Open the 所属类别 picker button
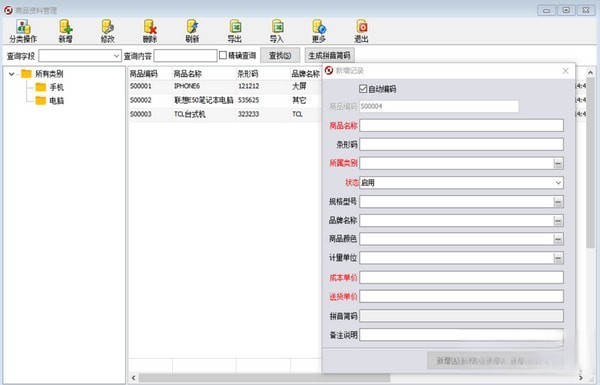 [x=558, y=164]
